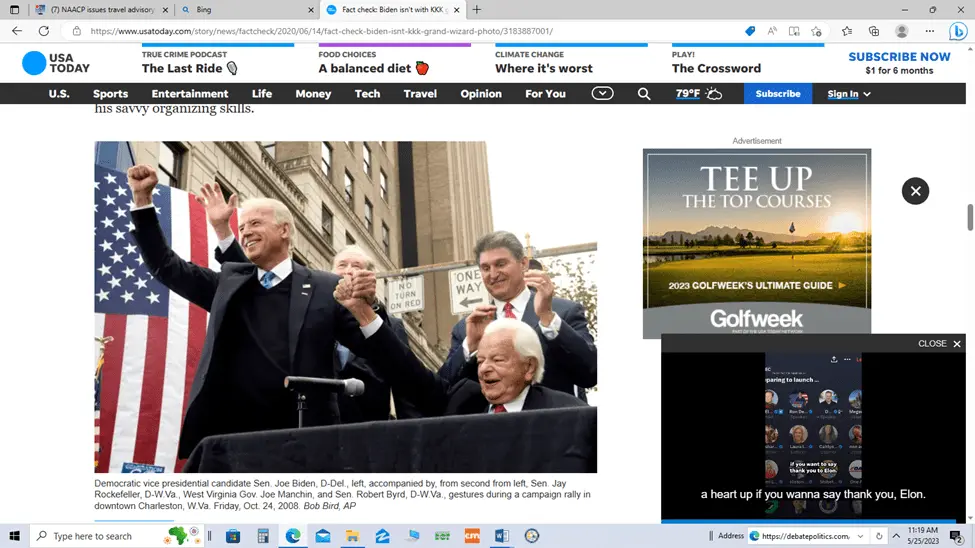The width and height of the screenshot is (975, 548).
Task: Open the U.S. news section
Action: pyautogui.click(x=59, y=94)
